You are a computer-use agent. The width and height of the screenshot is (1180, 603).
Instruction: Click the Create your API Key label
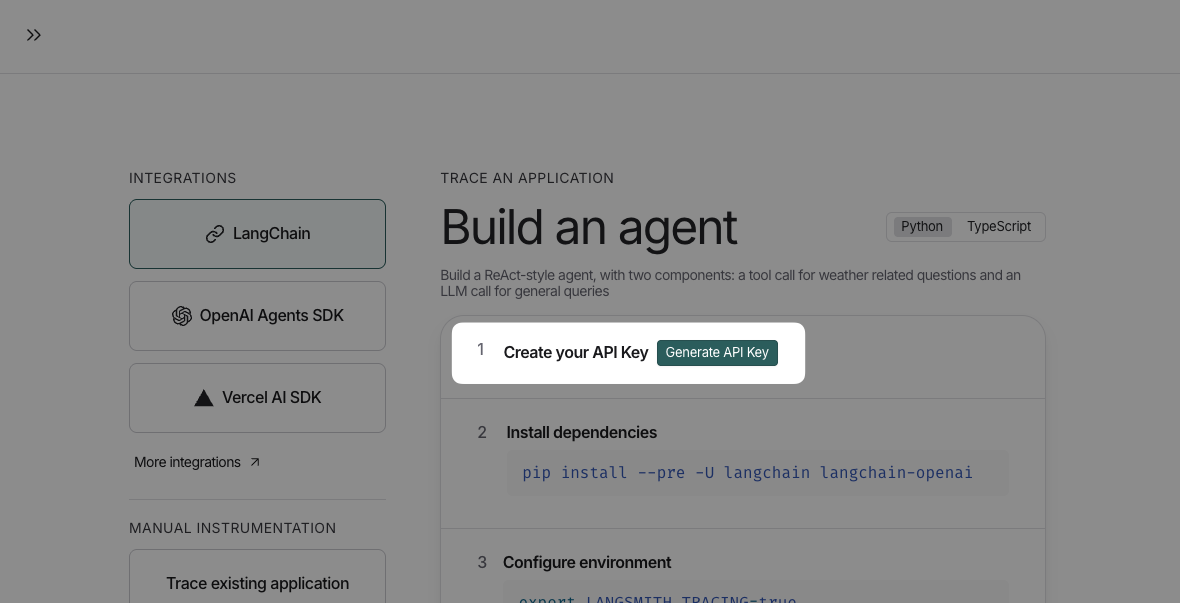pyautogui.click(x=576, y=353)
